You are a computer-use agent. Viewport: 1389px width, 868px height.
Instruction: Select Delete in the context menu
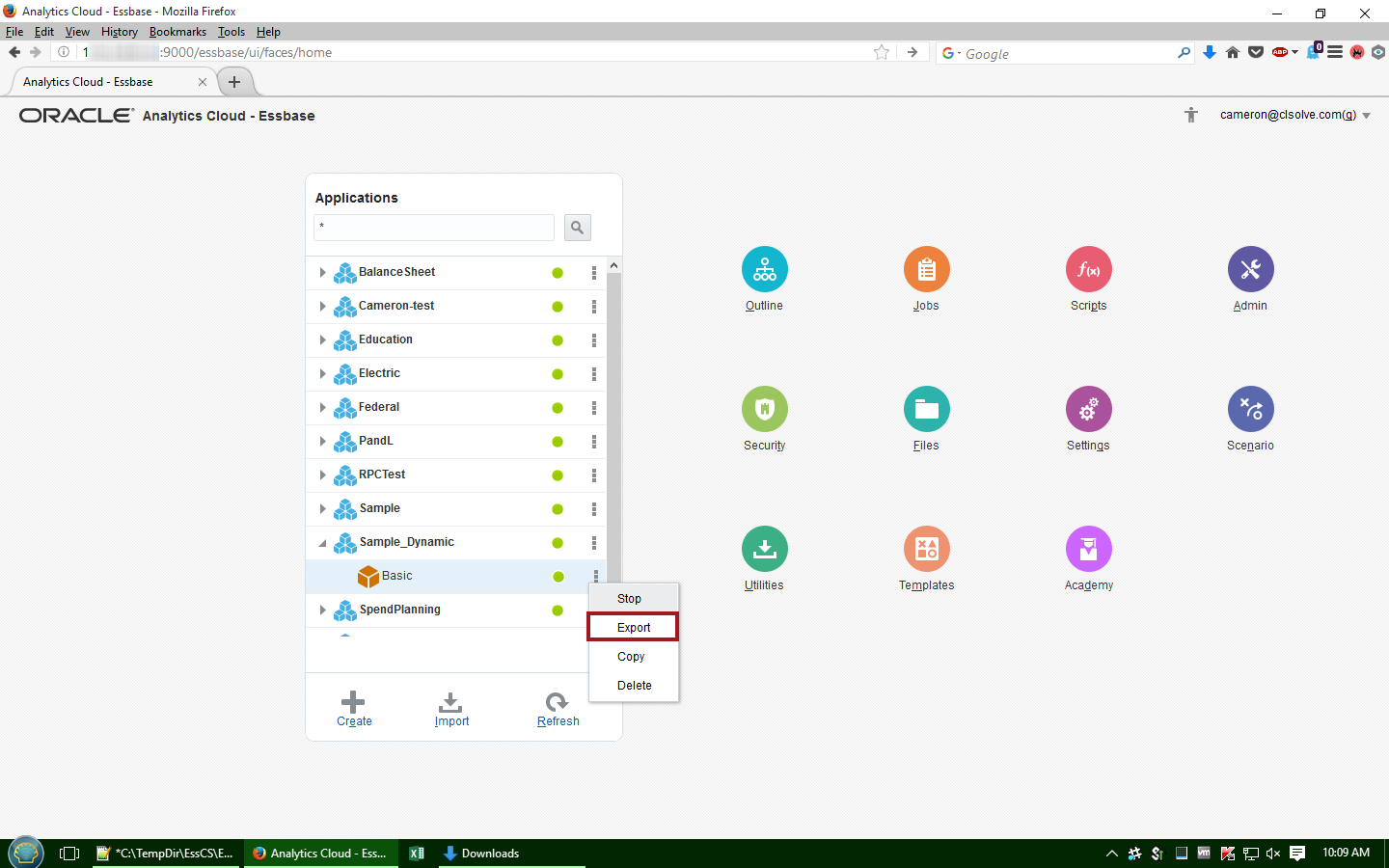[x=634, y=686]
